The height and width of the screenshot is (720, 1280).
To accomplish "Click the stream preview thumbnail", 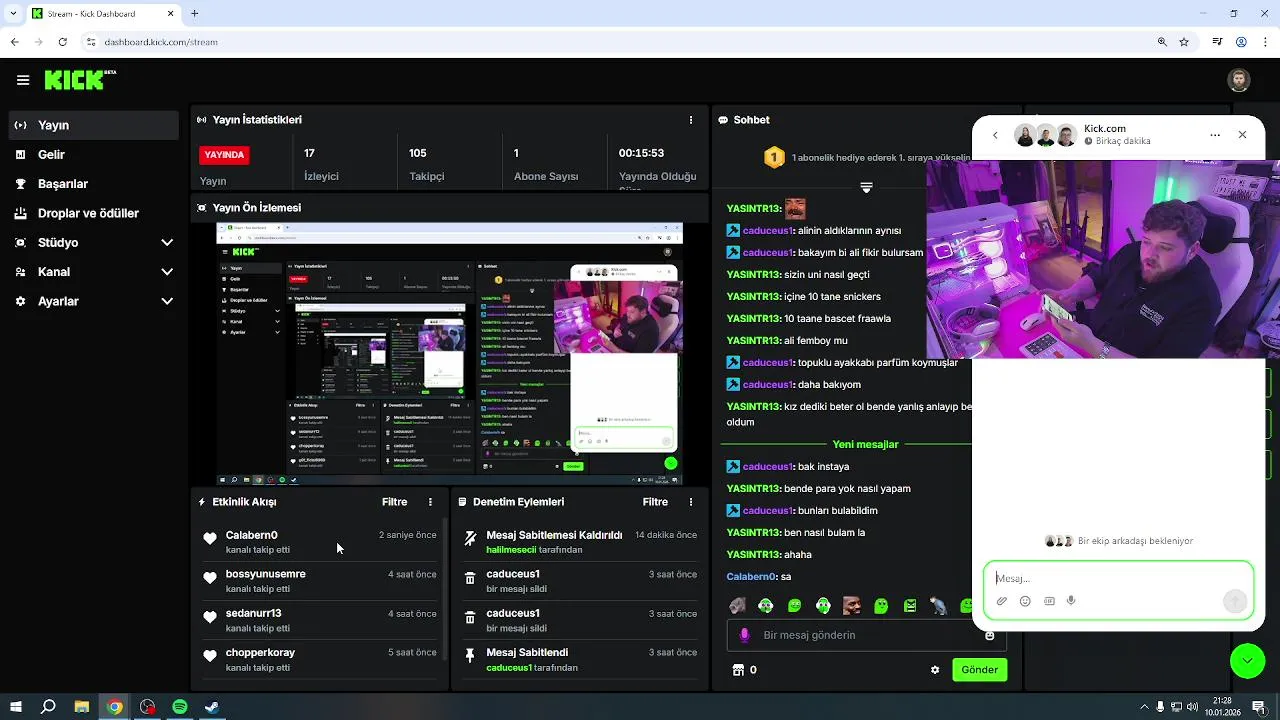I will (450, 354).
